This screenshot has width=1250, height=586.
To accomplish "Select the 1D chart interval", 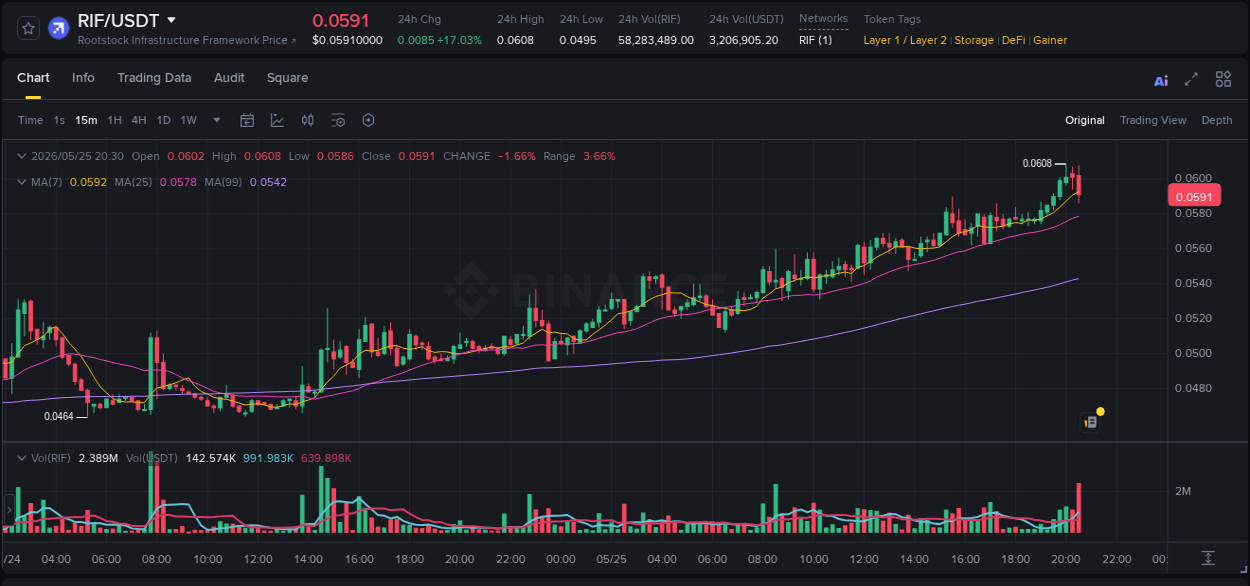I will (163, 120).
